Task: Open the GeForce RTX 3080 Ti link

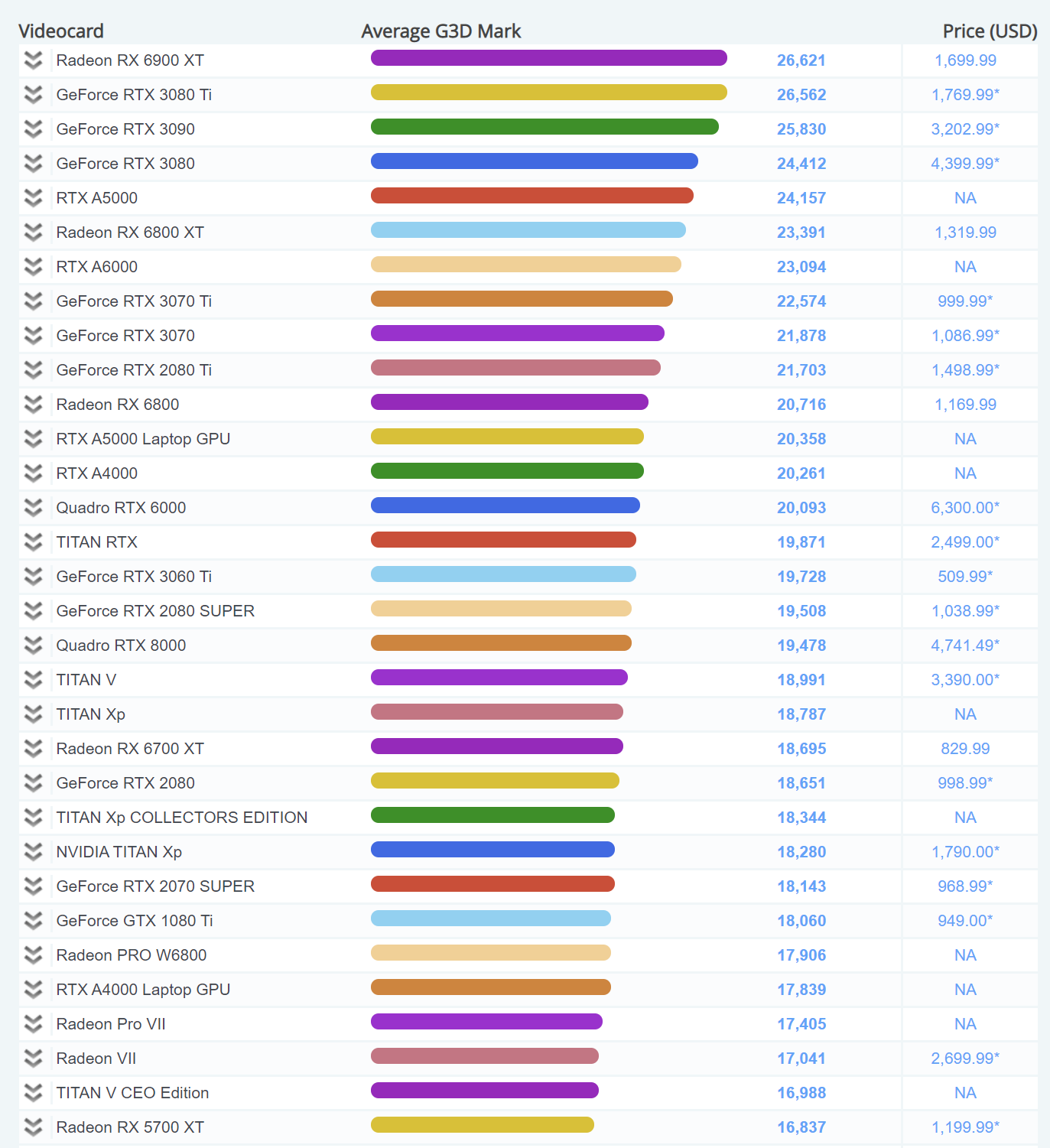Action: point(134,95)
